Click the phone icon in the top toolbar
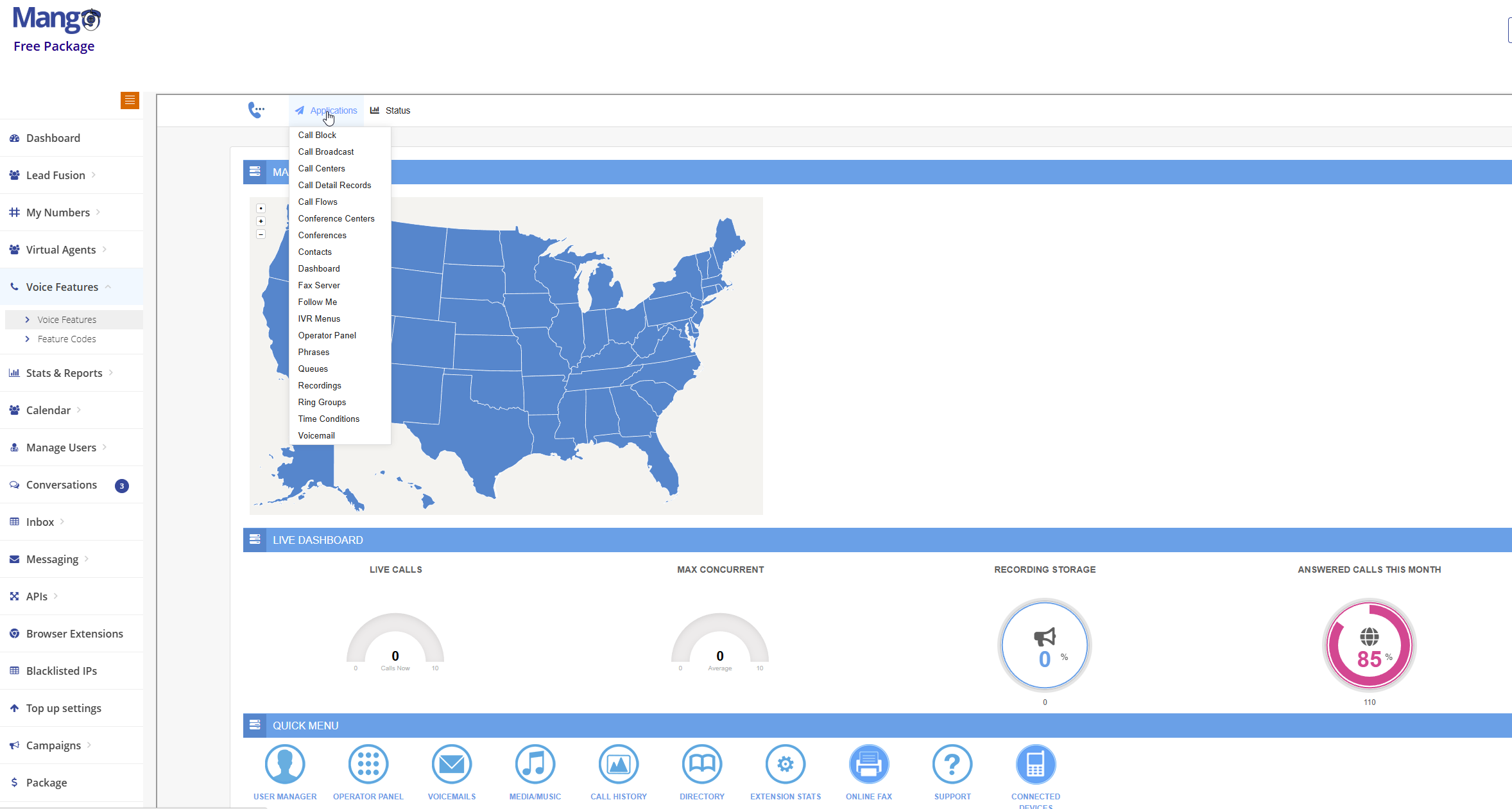The width and height of the screenshot is (1512, 809). tap(257, 109)
